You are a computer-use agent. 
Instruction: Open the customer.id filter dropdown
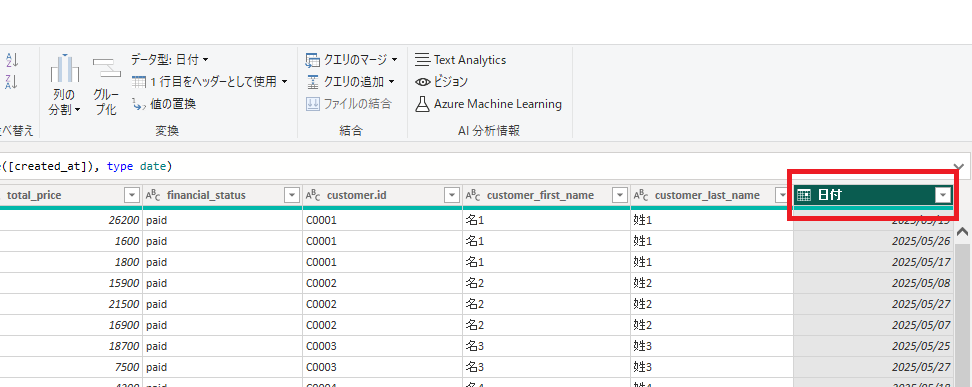point(452,195)
